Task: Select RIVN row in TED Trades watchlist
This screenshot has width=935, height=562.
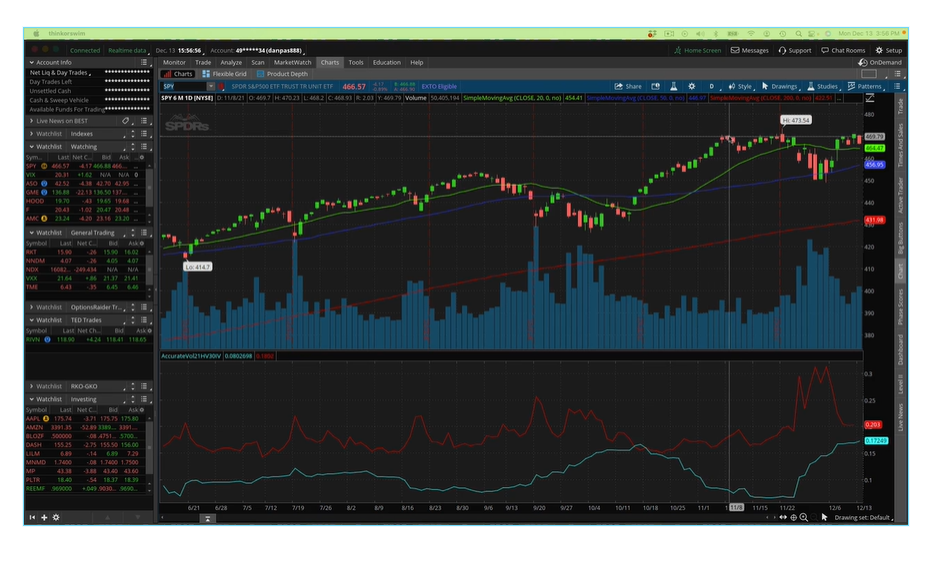Action: point(88,339)
